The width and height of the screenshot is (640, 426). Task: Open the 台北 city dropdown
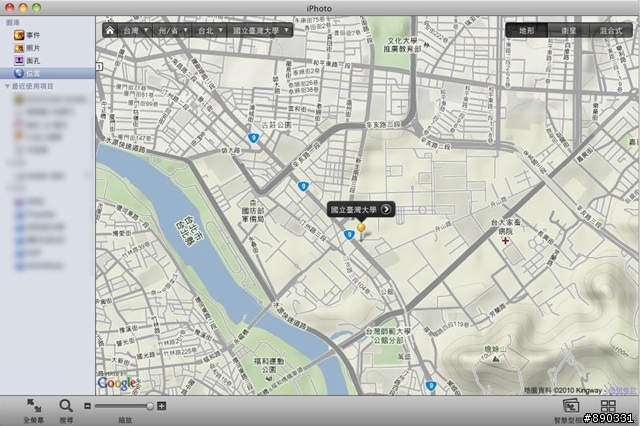[x=210, y=30]
